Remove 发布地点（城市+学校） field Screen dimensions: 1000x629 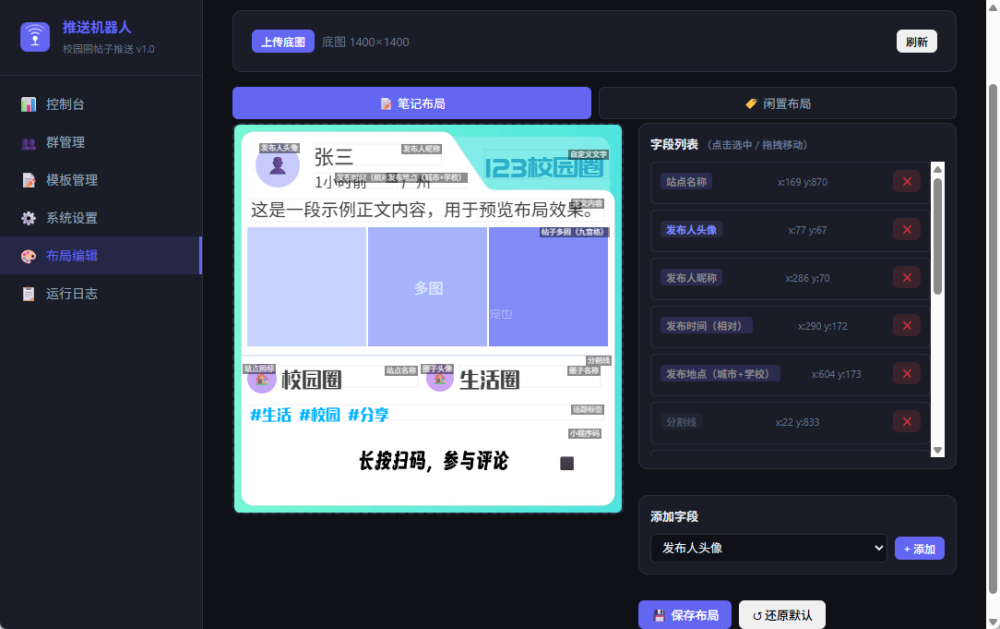[x=906, y=374]
